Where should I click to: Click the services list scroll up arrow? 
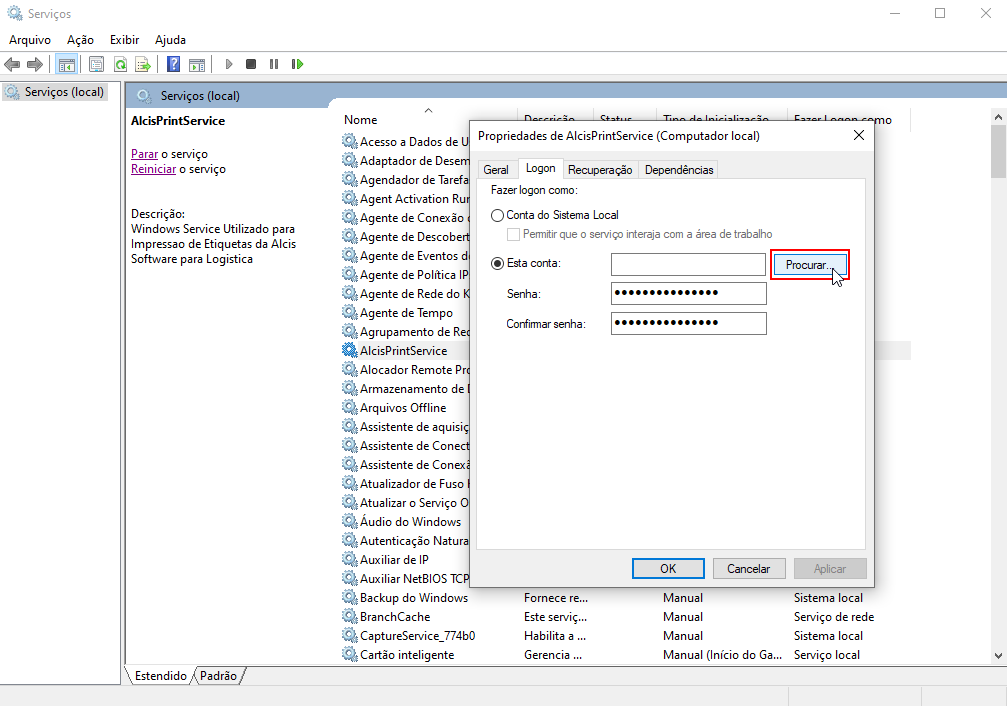[998, 118]
